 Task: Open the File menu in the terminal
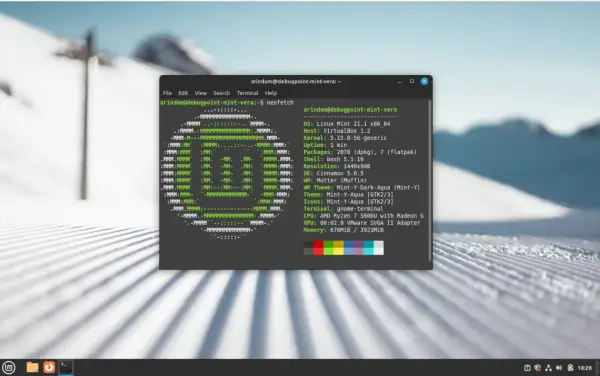167,93
